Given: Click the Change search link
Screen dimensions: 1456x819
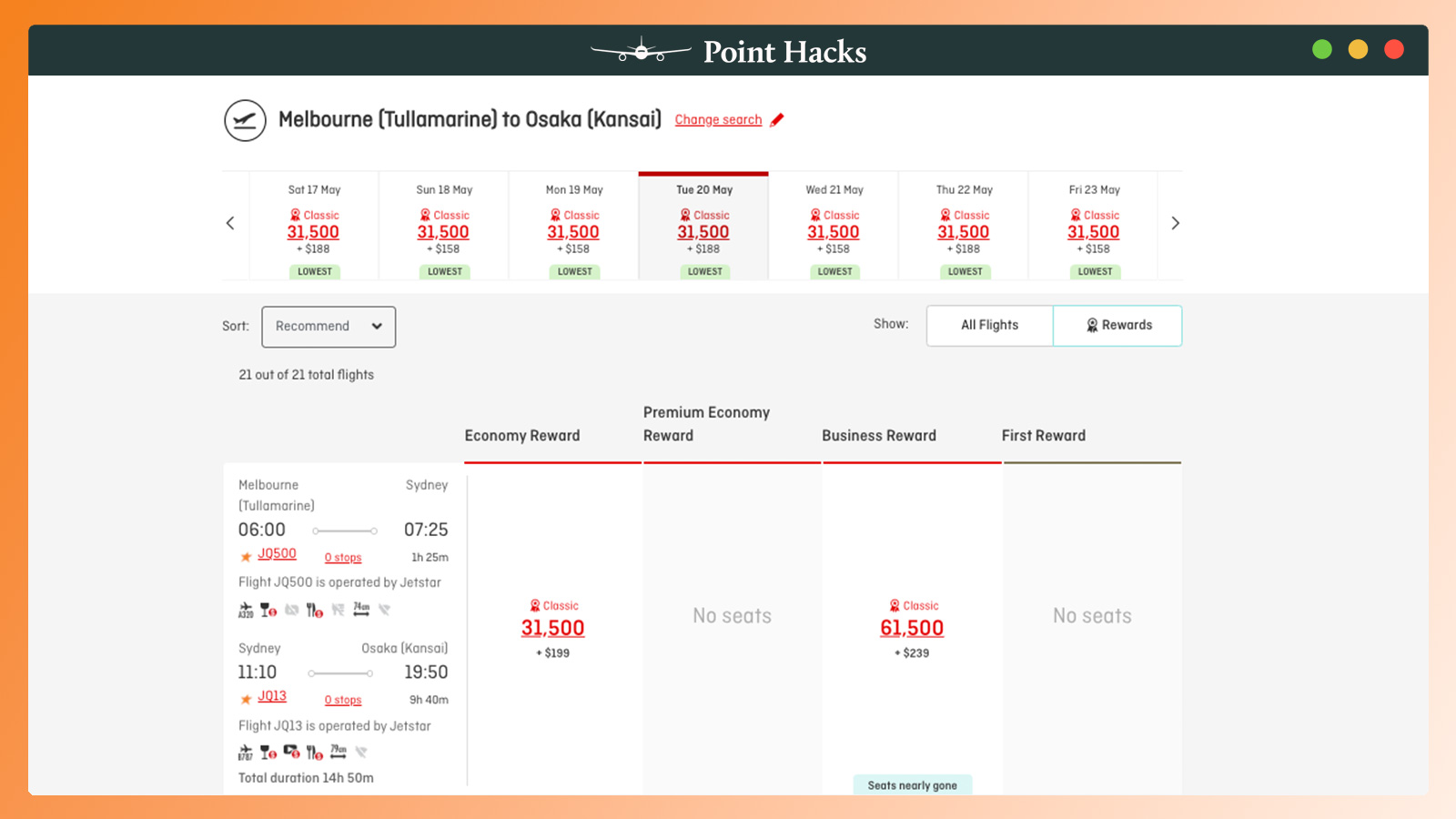Looking at the screenshot, I should (718, 120).
